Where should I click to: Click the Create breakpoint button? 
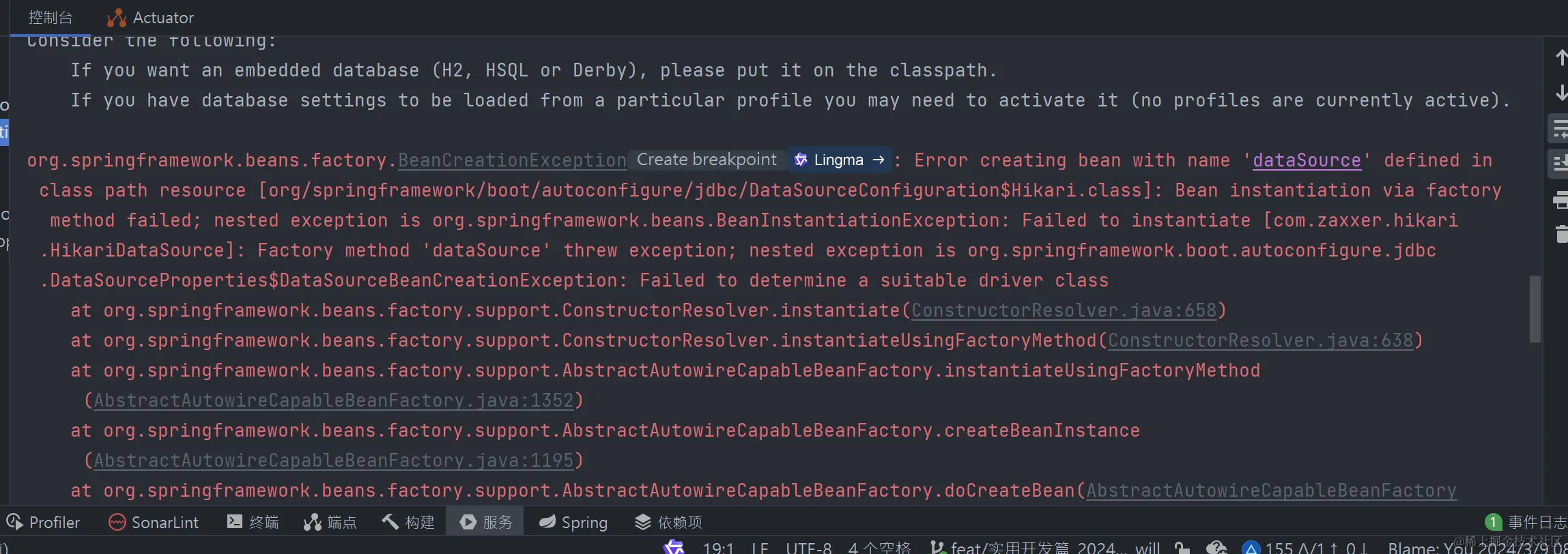707,160
